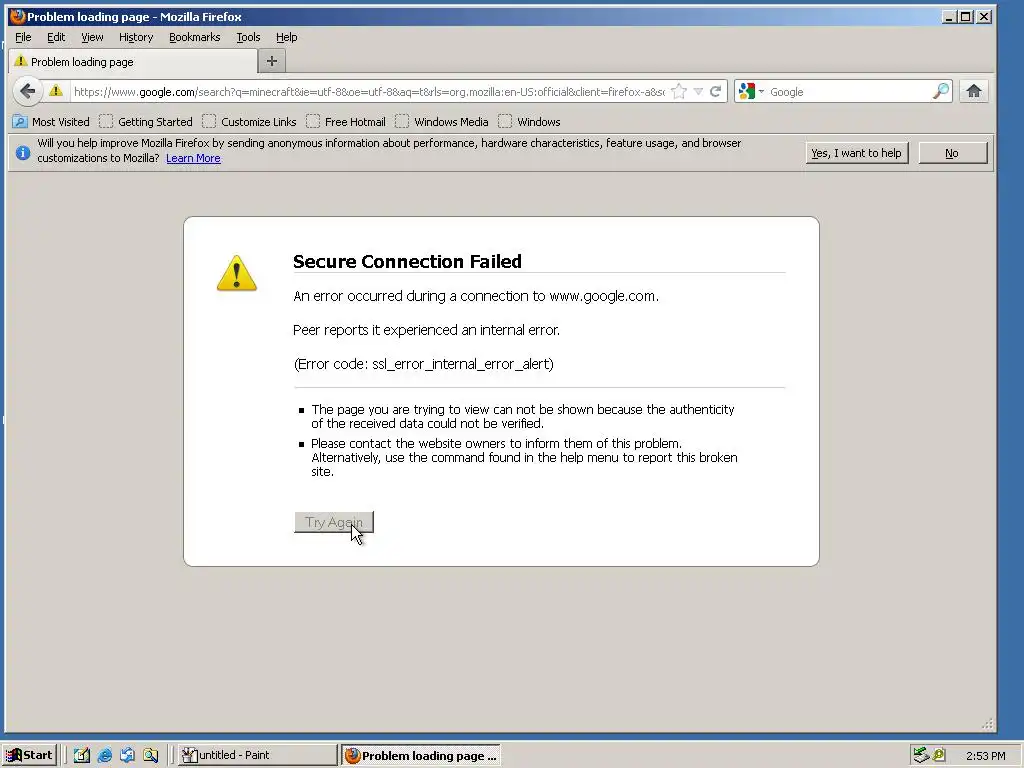Click Yes, I want to help
Viewport: 1024px width, 768px height.
pyautogui.click(x=856, y=153)
